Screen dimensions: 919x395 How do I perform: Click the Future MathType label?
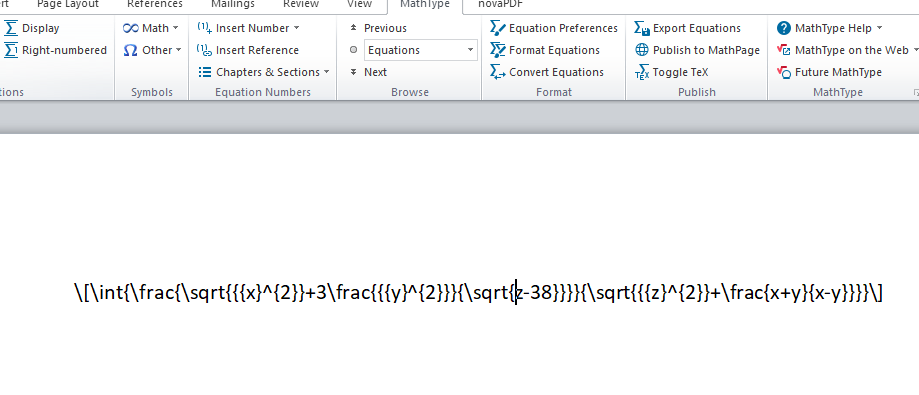(838, 72)
